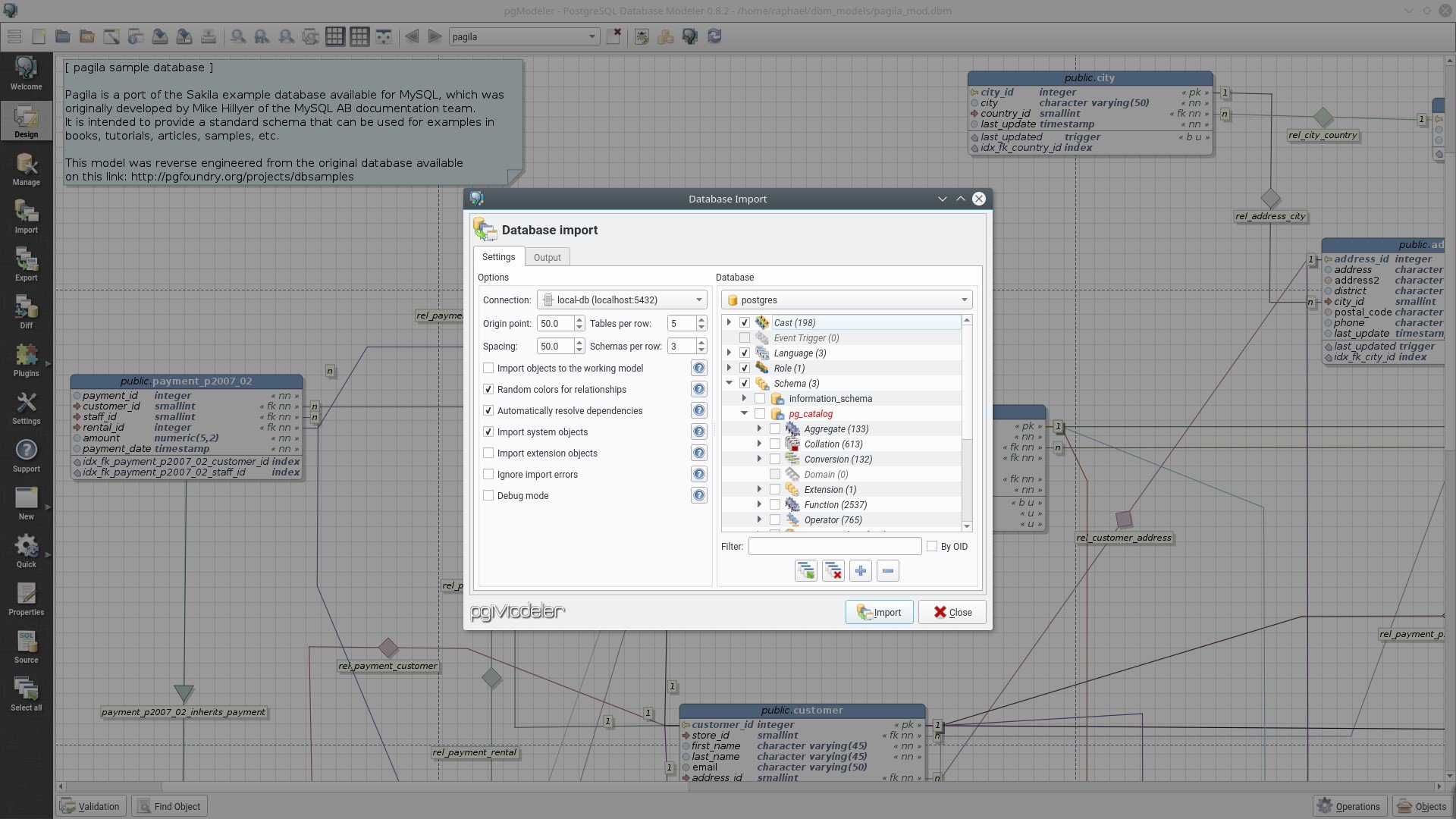Screen dimensions: 1456x819
Task: Select the Settings tab
Action: tap(498, 256)
